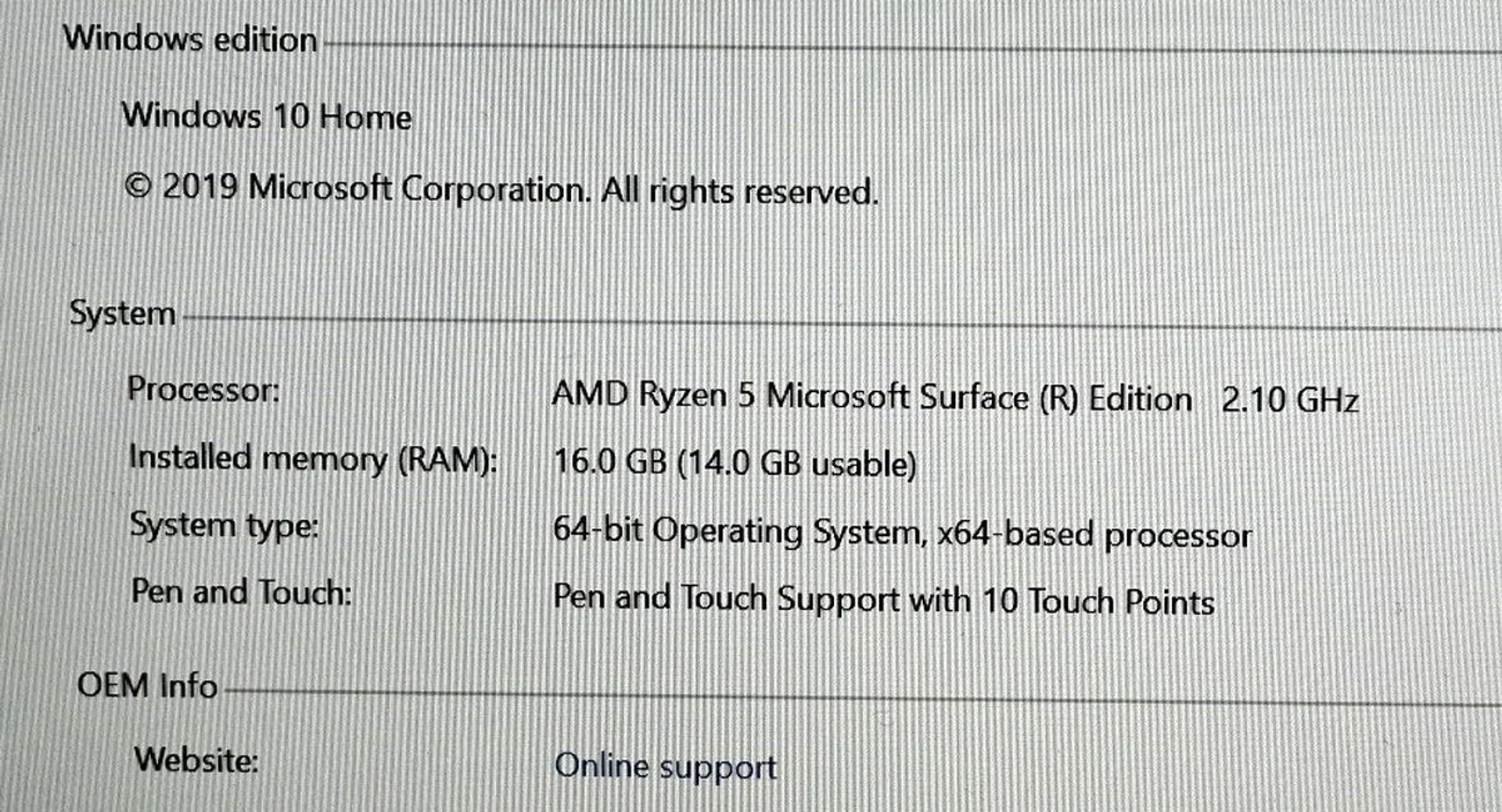Open the Online support link

[x=665, y=766]
